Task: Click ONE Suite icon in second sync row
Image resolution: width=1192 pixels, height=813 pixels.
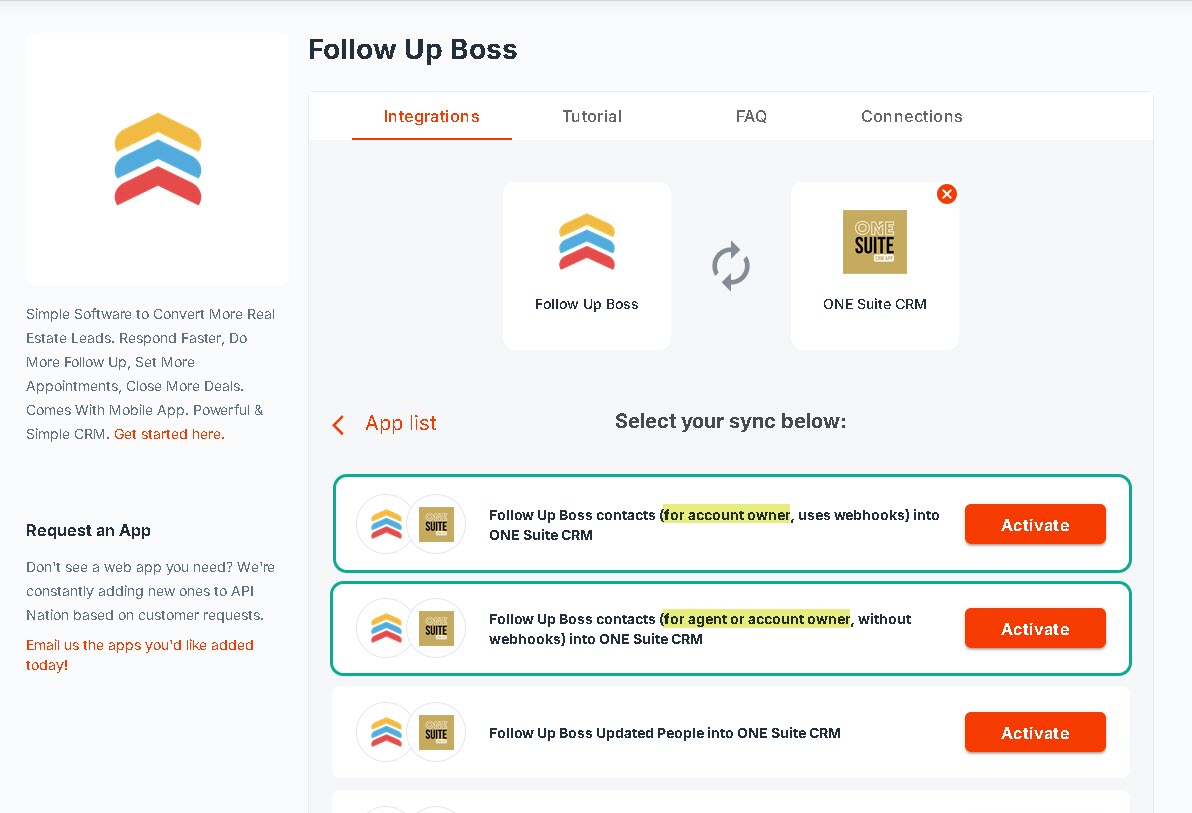Action: coord(436,628)
